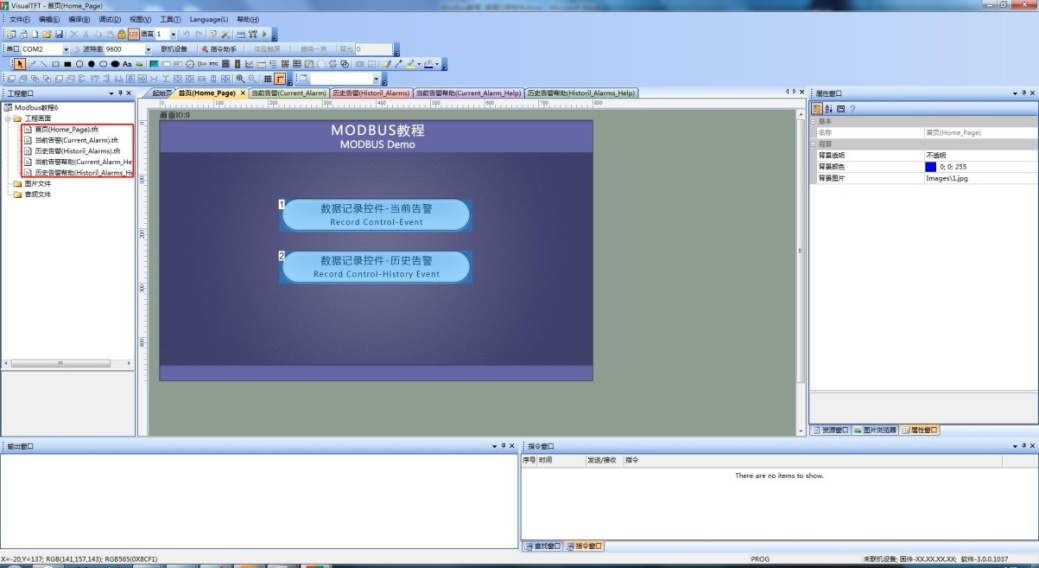Click the 联机设备 connect device button
Viewport: 1039px width, 568px height.
[174, 49]
